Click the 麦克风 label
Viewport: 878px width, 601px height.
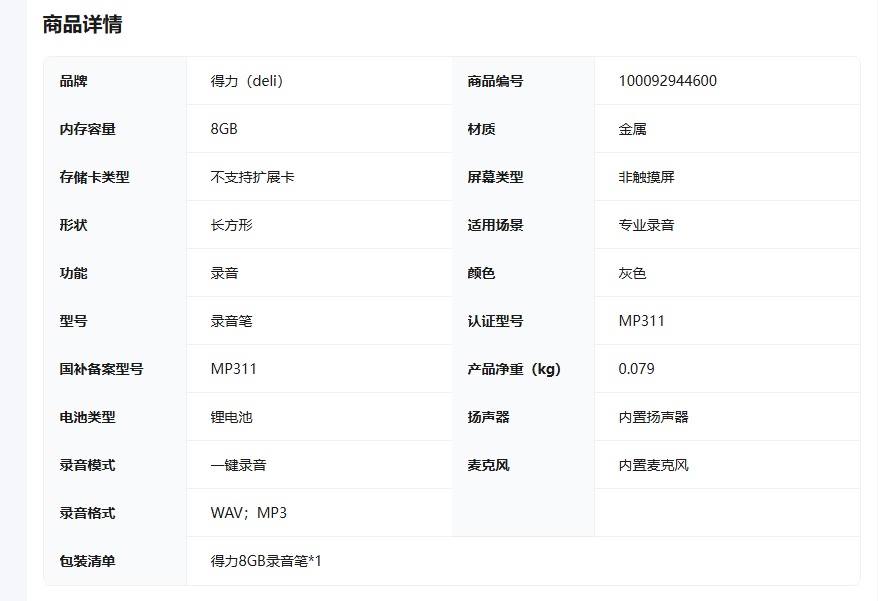[x=488, y=465]
